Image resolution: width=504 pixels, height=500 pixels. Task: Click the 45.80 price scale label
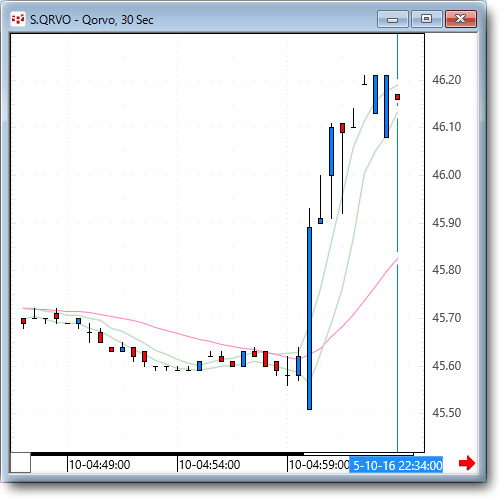(446, 270)
